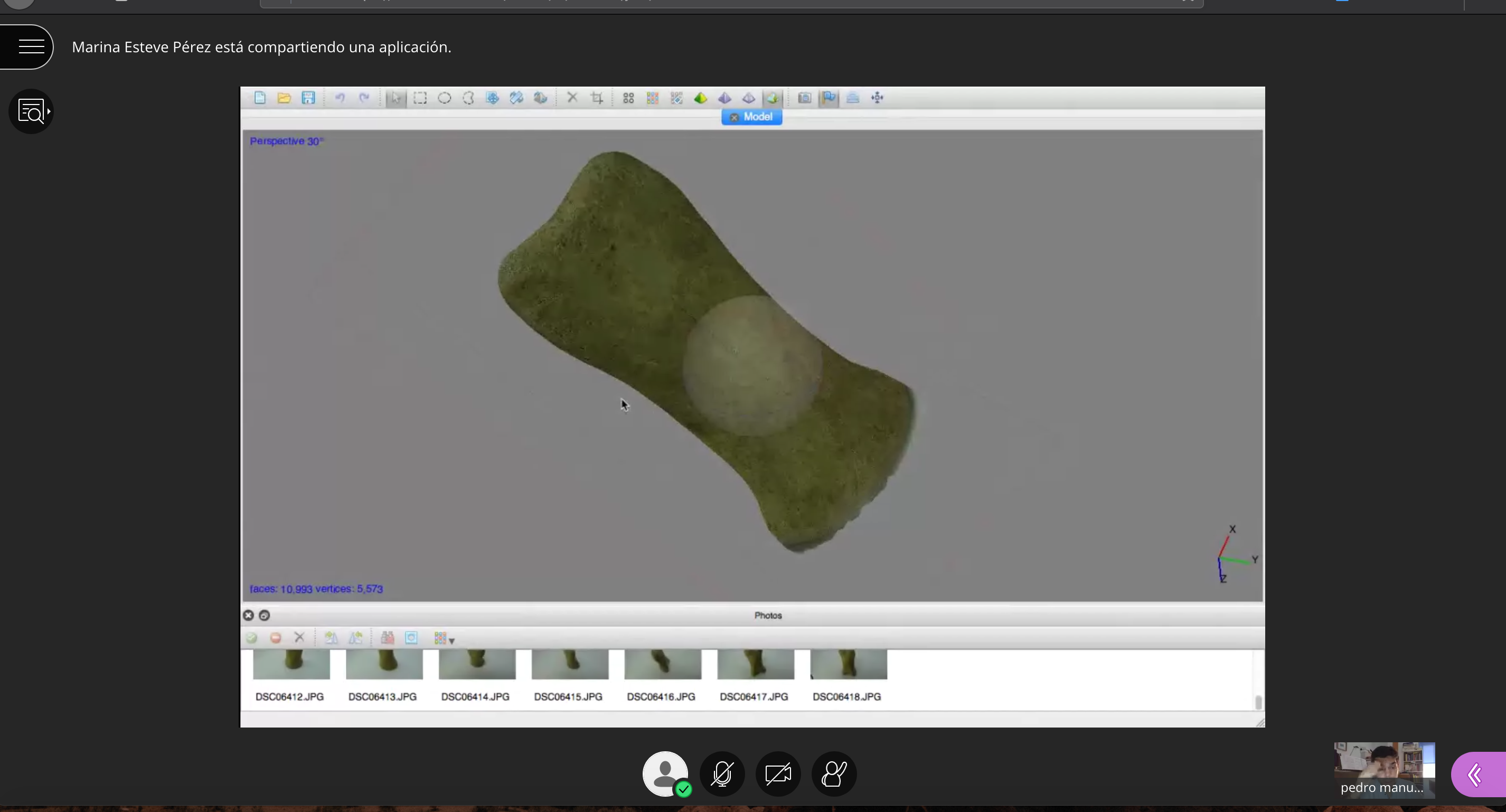Toggle the show markers flag icon

click(829, 98)
